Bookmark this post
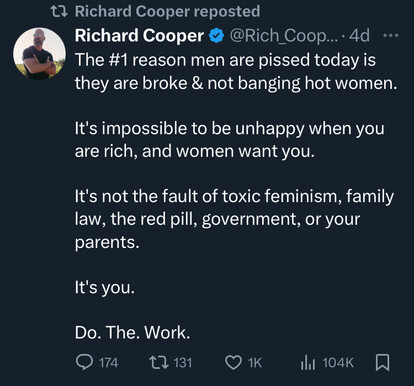This screenshot has width=414, height=386. [382, 362]
